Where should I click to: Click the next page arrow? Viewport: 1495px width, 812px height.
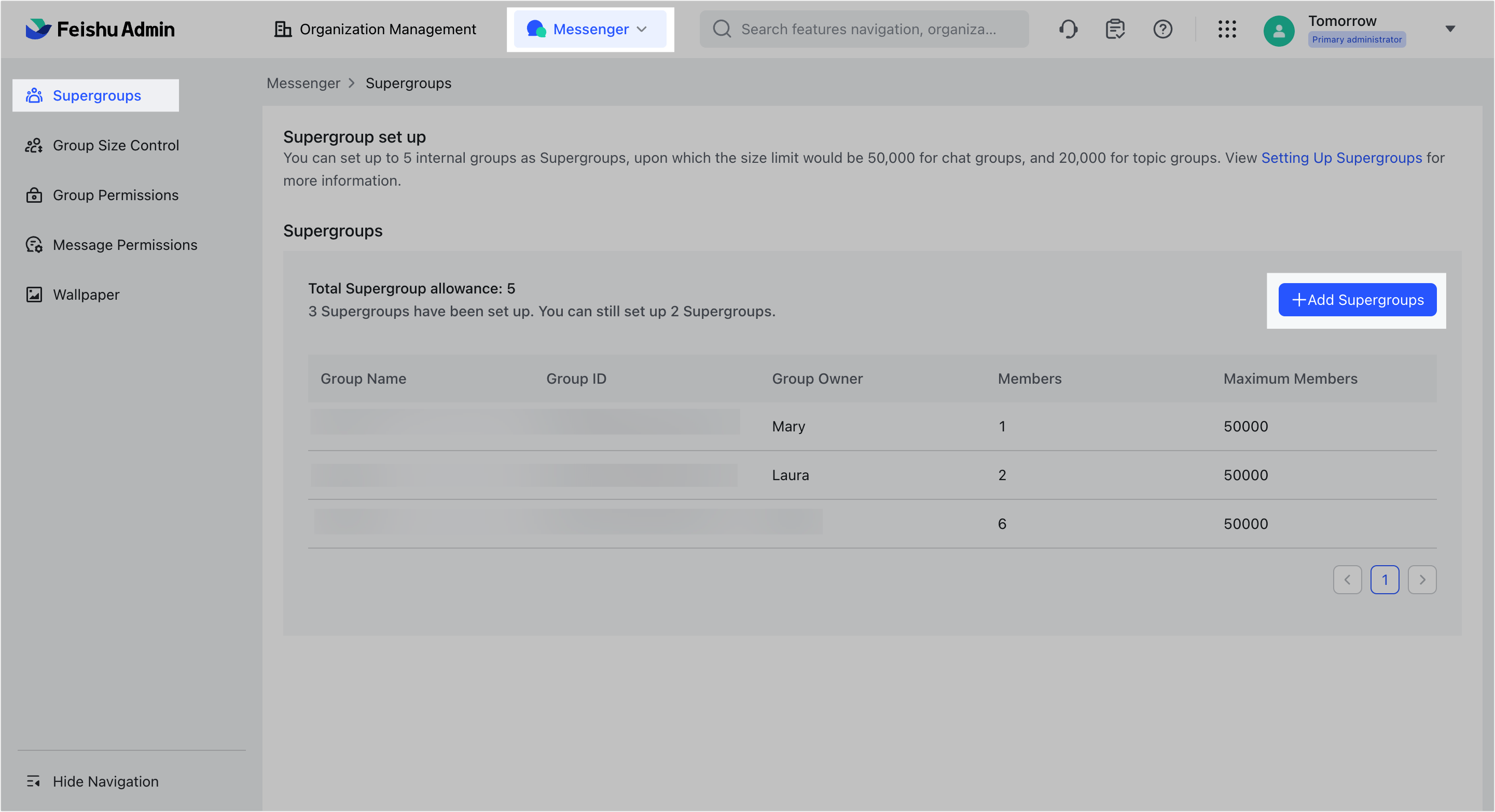[1422, 579]
